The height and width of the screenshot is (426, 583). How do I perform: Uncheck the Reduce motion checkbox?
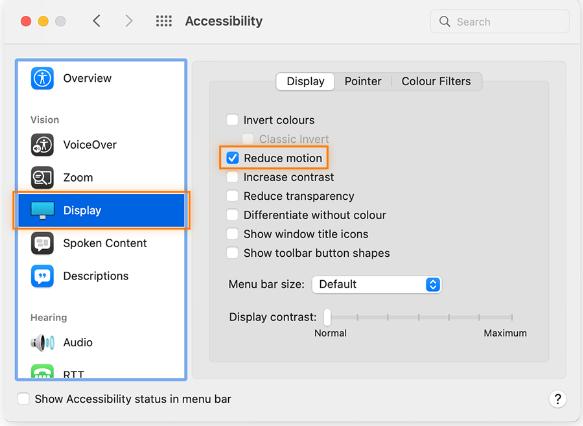232,158
